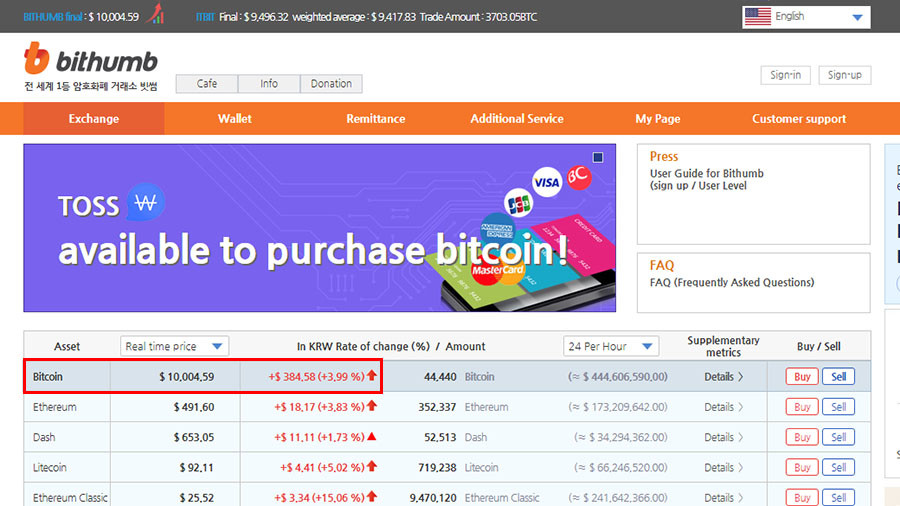Expand Litecoin Details
Screen dimensions: 900x506
click(724, 468)
